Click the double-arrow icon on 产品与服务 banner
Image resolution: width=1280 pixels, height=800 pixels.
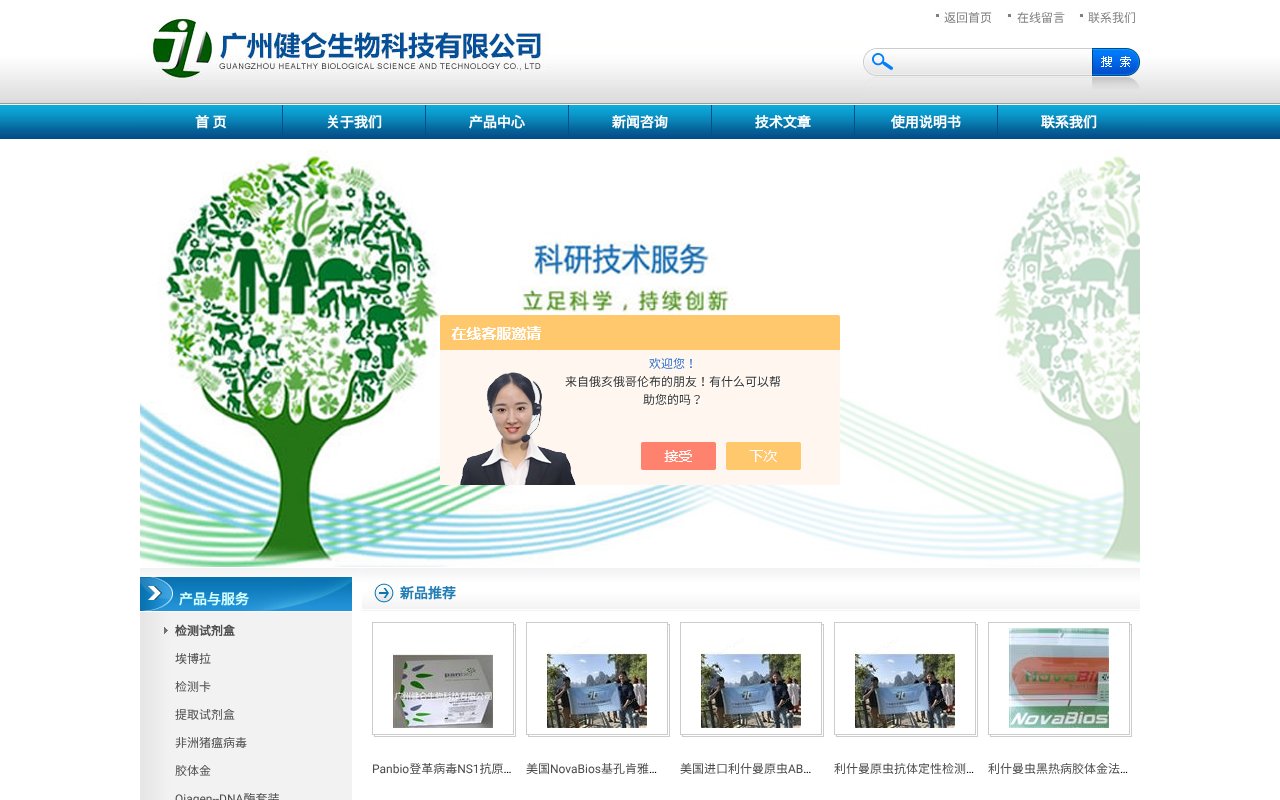click(x=156, y=593)
